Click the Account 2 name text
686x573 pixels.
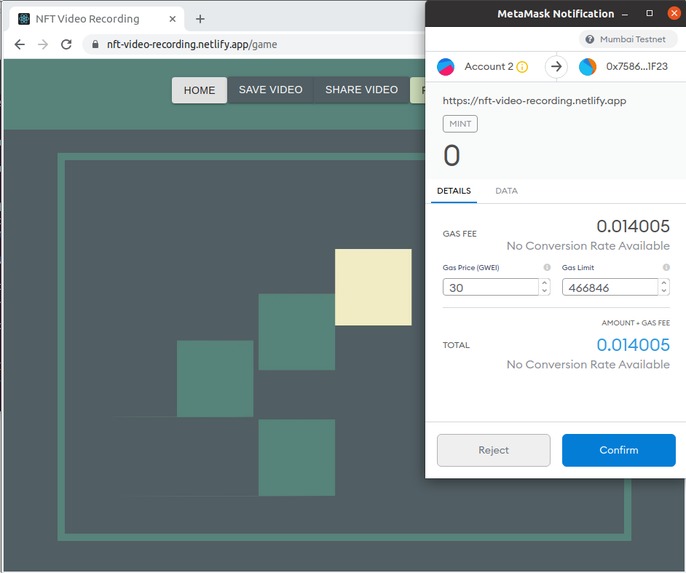[x=489, y=66]
